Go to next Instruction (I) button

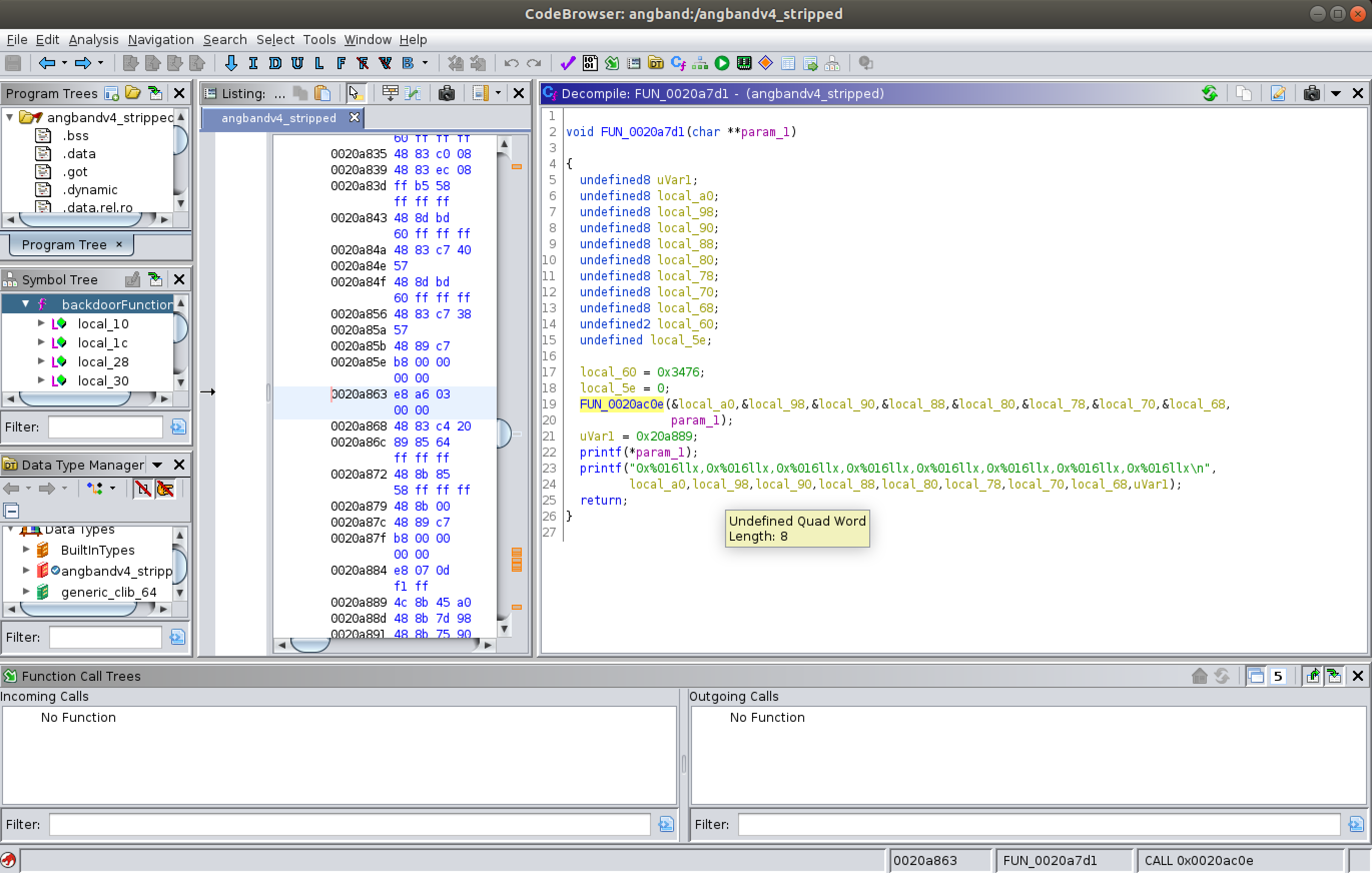(253, 63)
